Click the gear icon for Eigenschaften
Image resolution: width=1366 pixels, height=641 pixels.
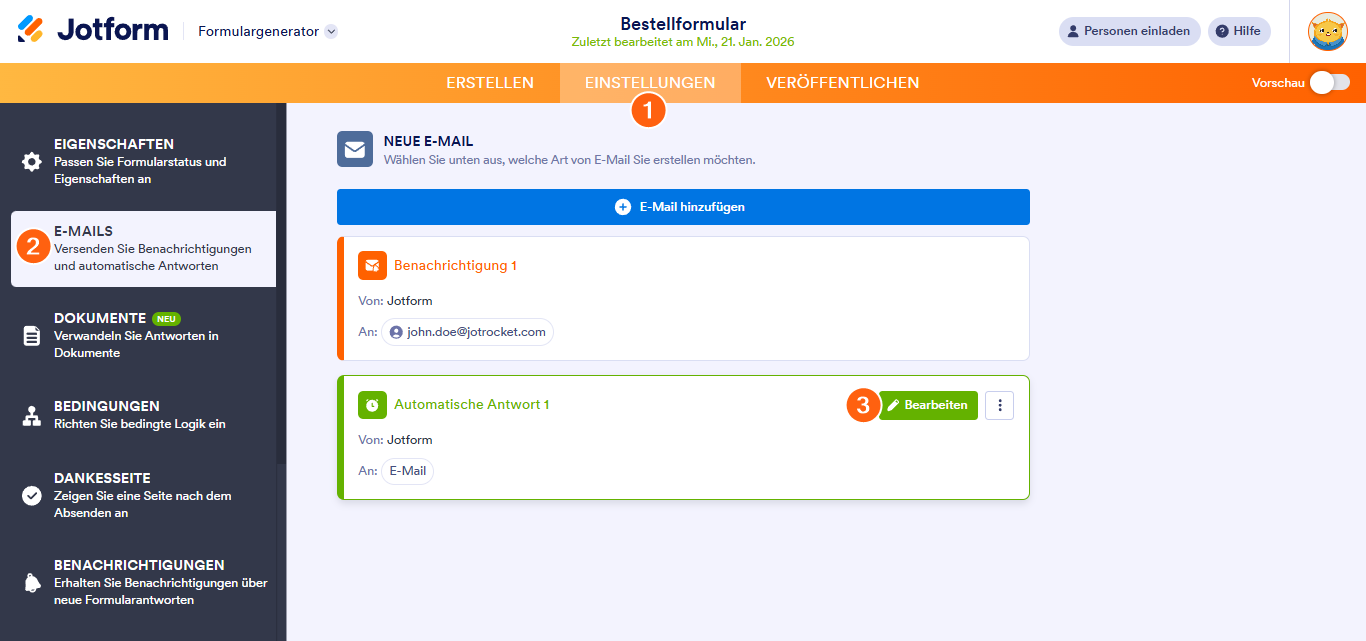(32, 162)
